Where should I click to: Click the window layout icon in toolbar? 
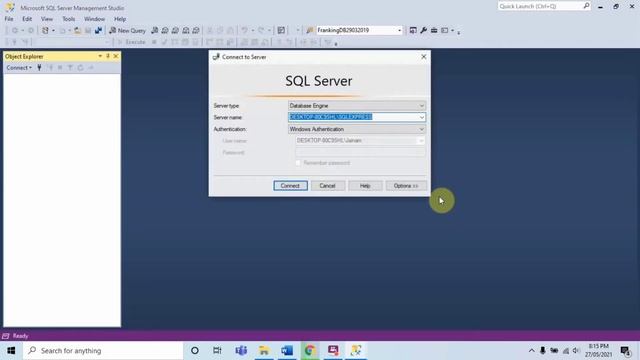point(444,31)
